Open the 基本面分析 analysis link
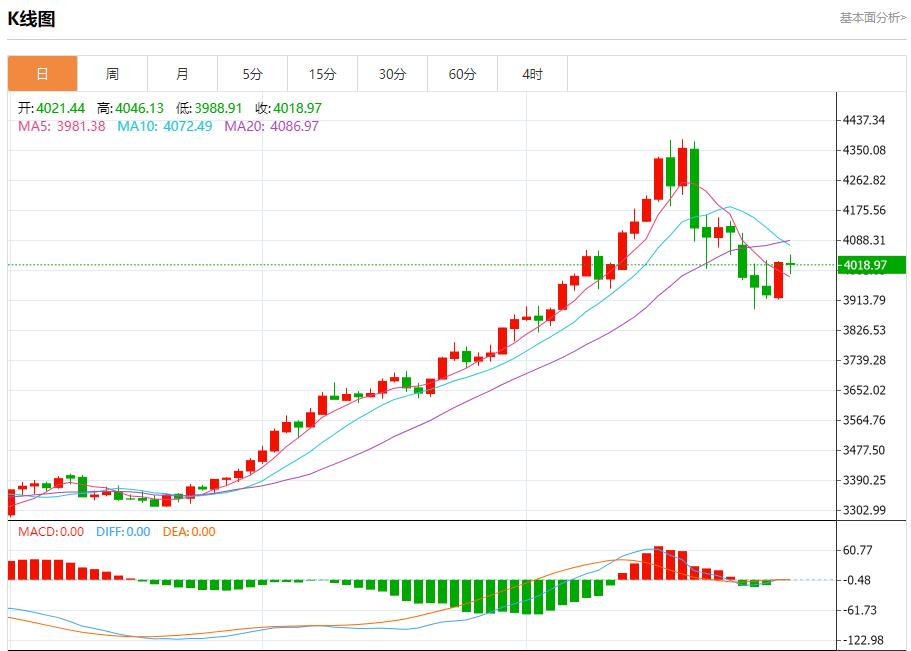 coord(864,16)
